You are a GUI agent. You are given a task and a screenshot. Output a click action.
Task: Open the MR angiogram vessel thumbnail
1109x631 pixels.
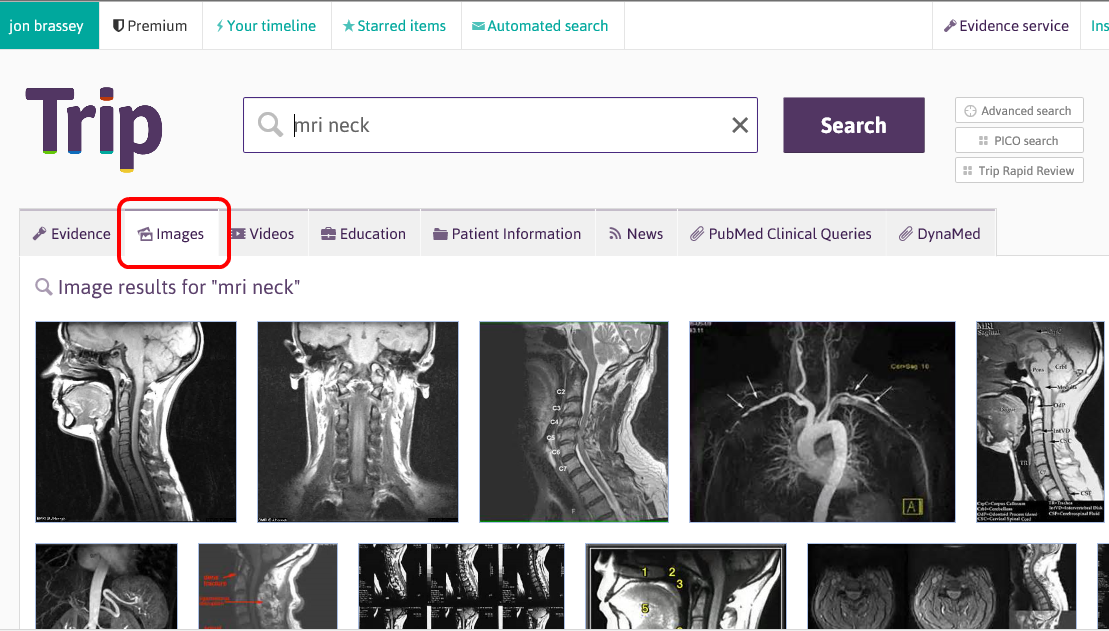(x=822, y=421)
